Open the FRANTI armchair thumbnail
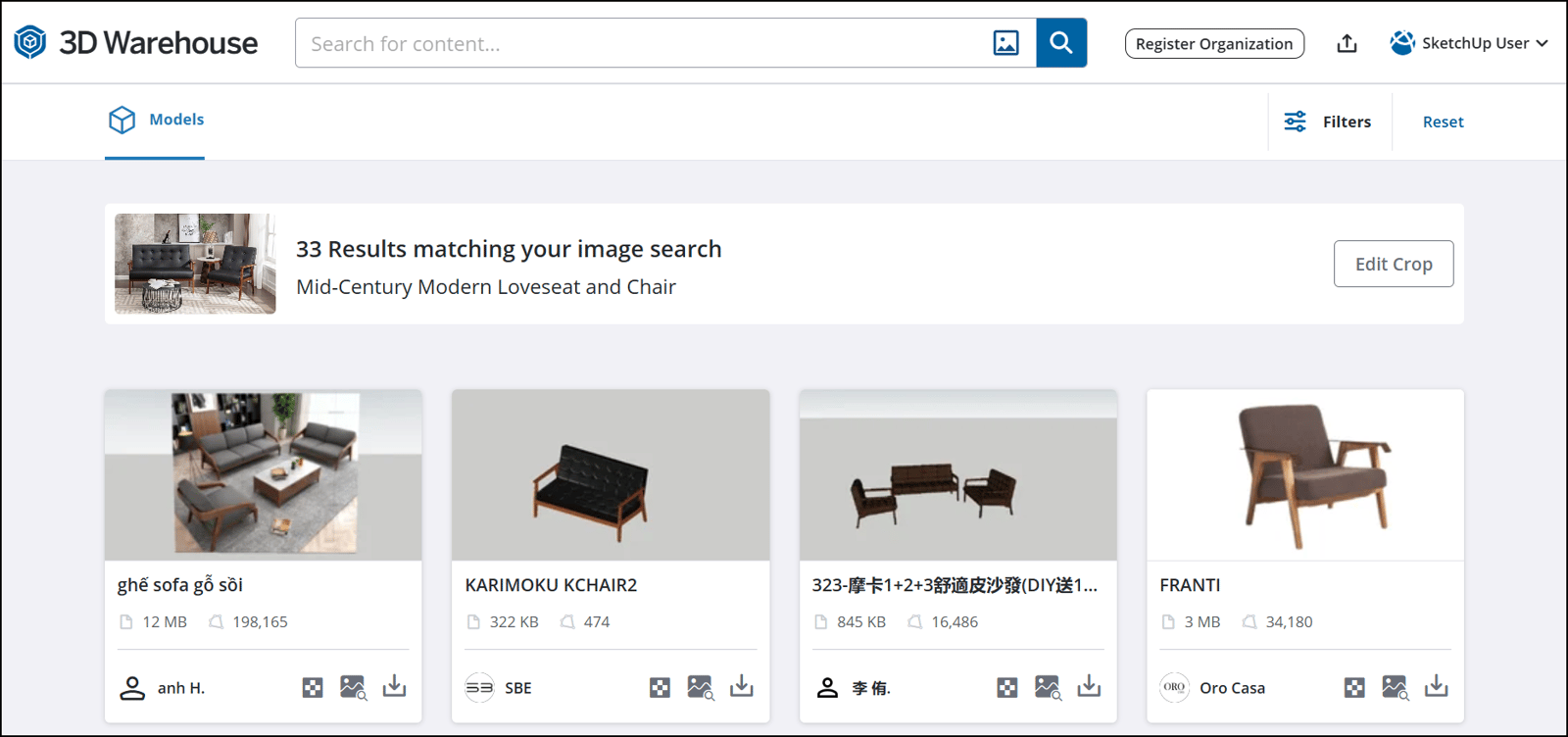This screenshot has height=737, width=1568. click(1305, 475)
